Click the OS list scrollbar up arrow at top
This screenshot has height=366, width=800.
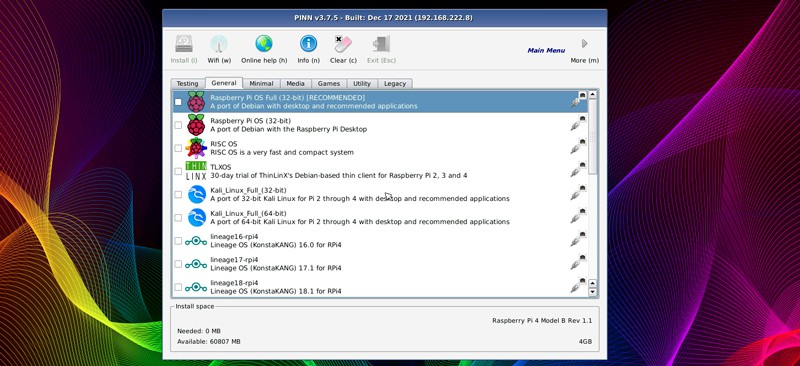592,94
